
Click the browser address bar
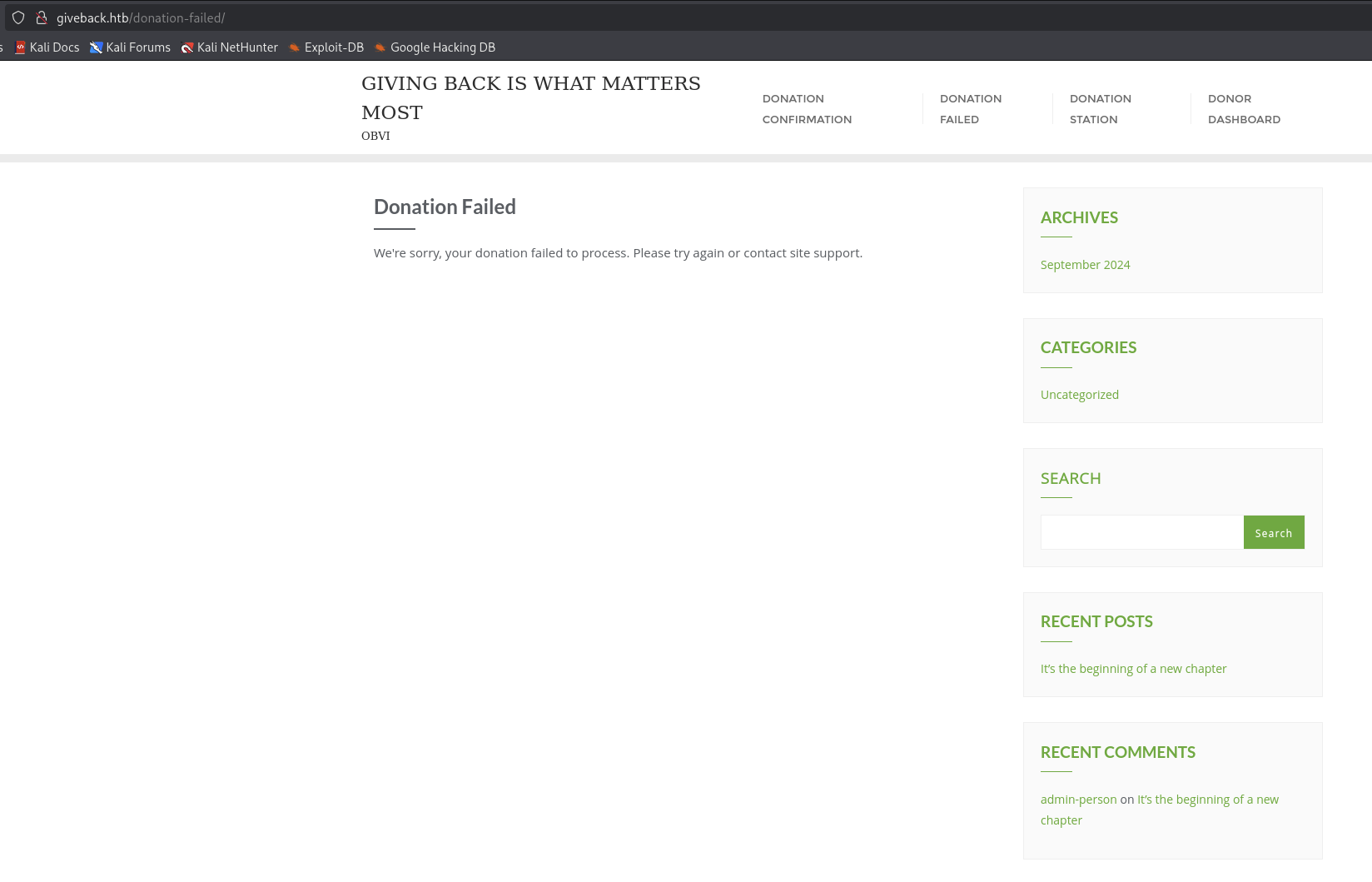tap(333, 17)
